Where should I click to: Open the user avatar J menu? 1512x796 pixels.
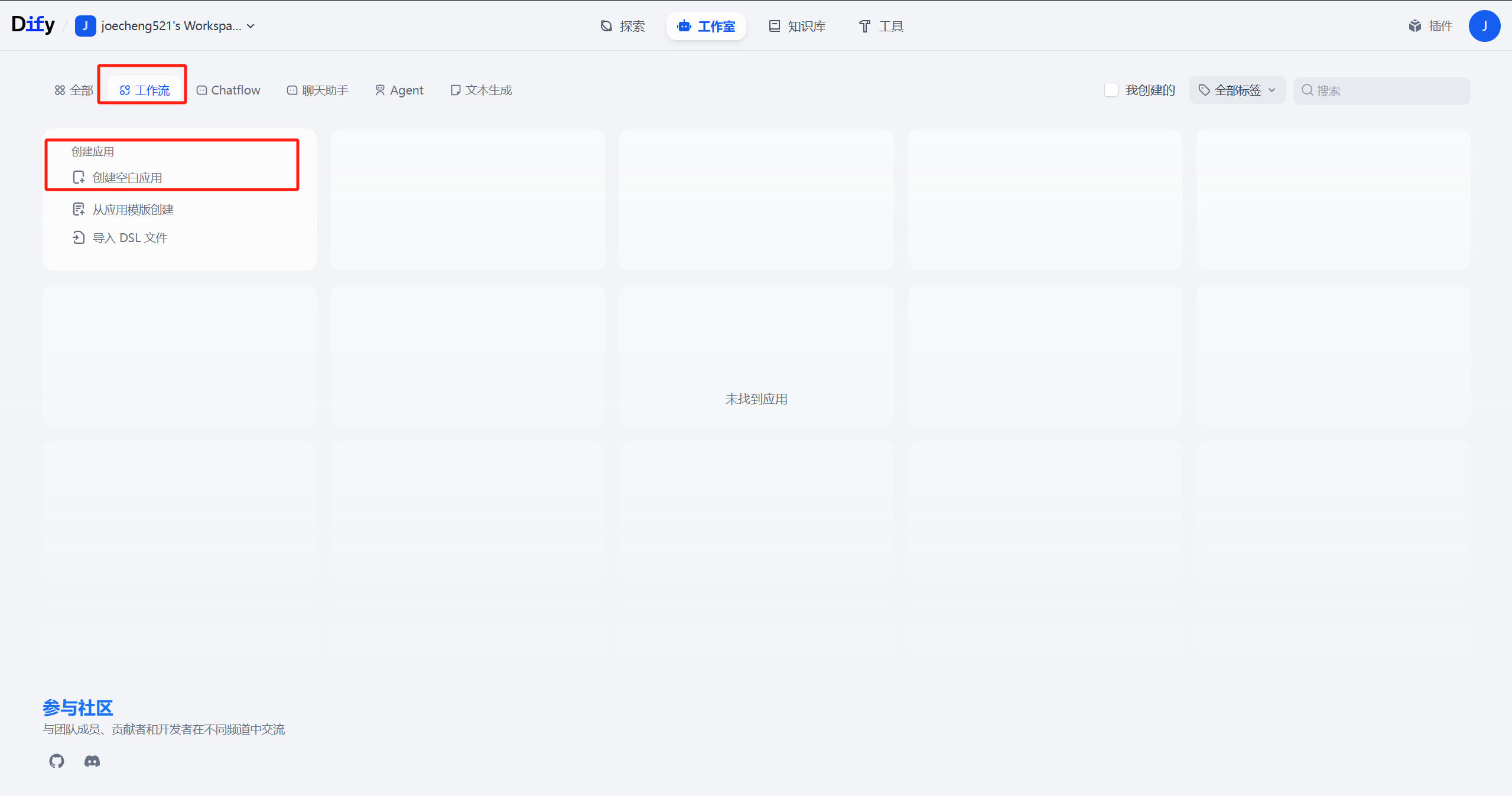tap(1484, 26)
